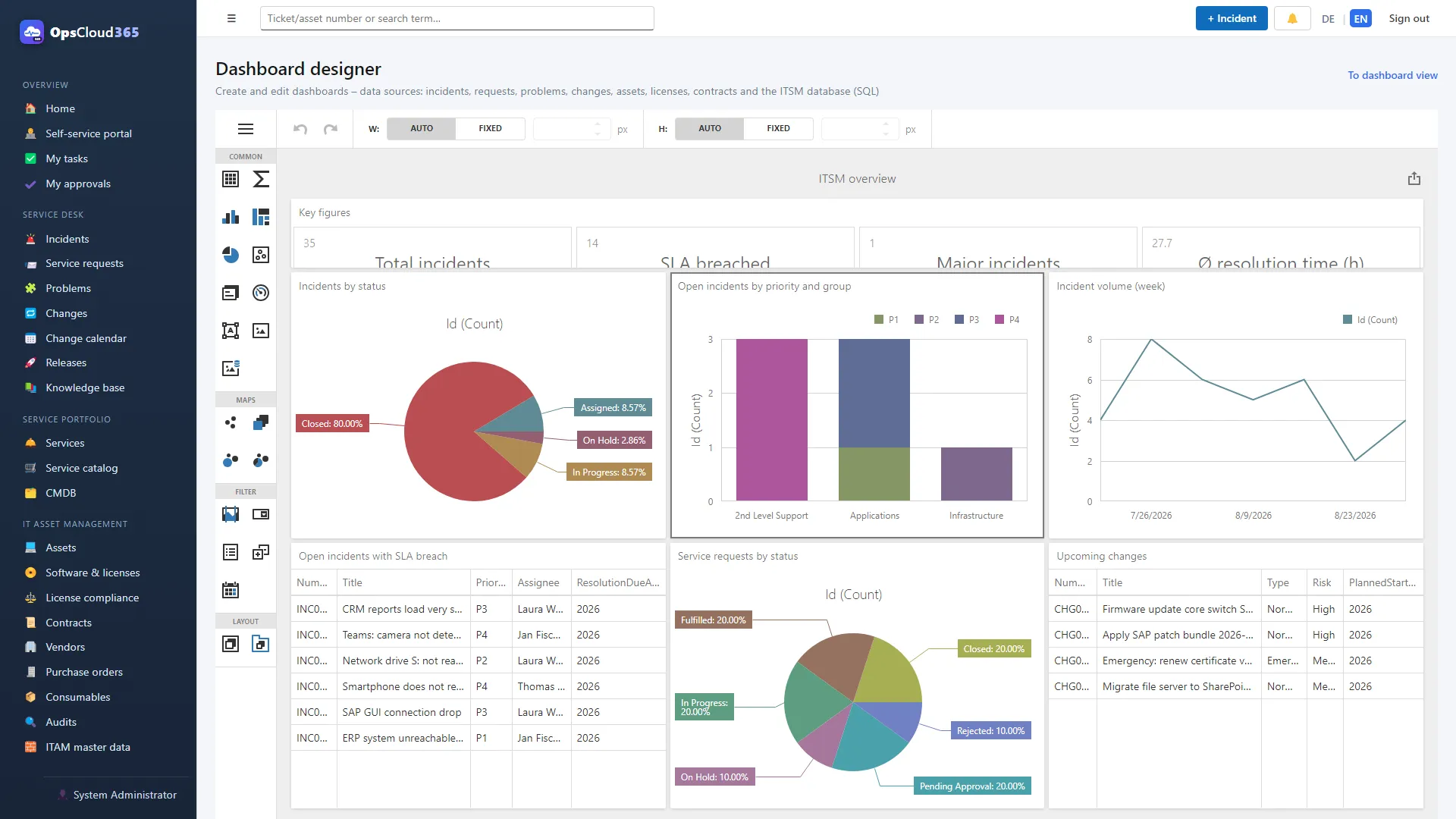Decrease the height pixel spinner

(x=886, y=134)
